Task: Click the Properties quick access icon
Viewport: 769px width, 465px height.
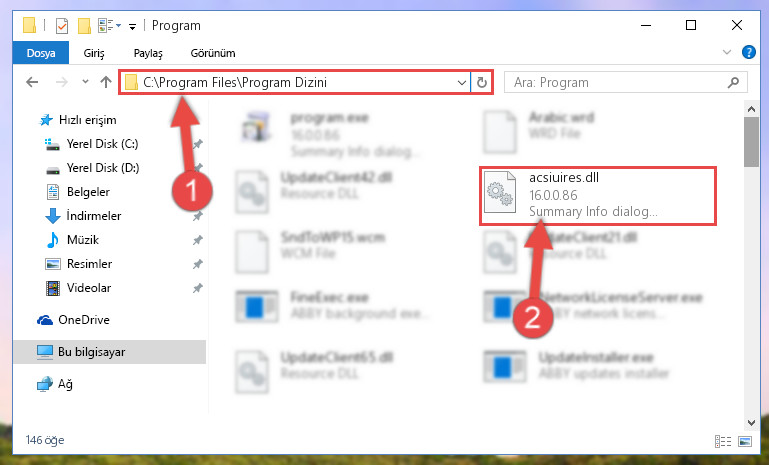Action: (x=62, y=26)
